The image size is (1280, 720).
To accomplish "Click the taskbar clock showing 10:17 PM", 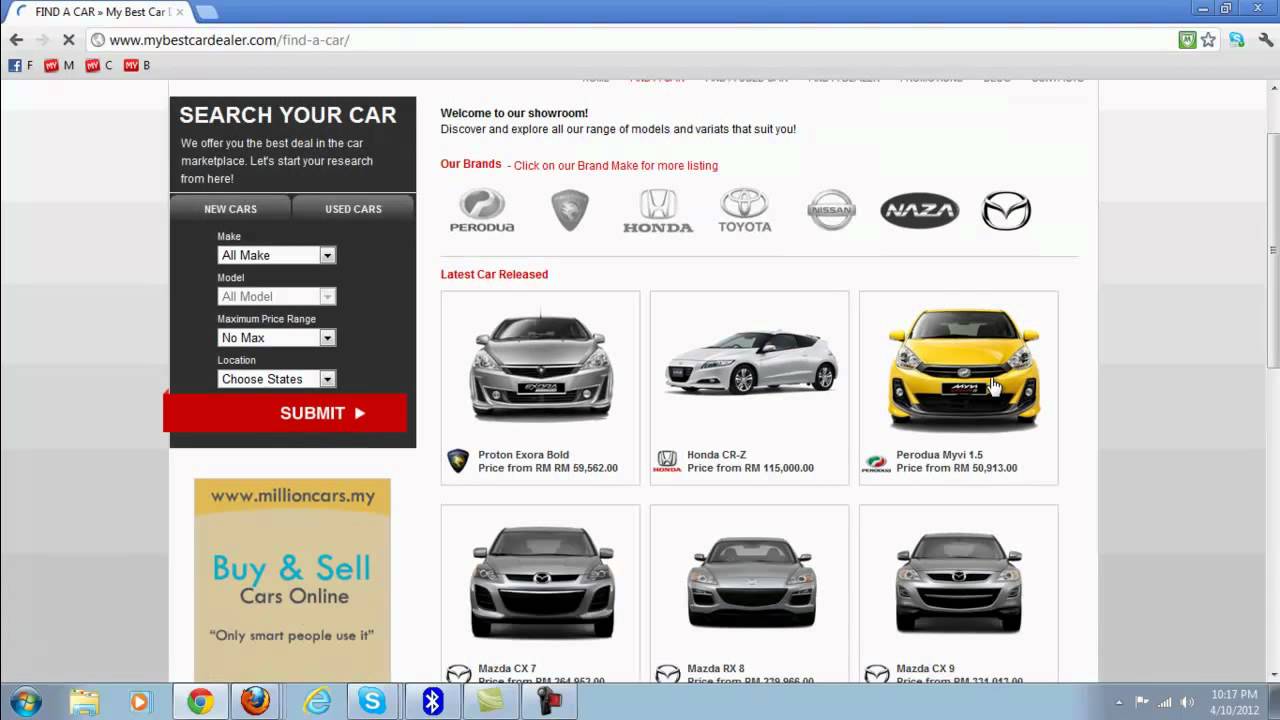I will point(1234,702).
